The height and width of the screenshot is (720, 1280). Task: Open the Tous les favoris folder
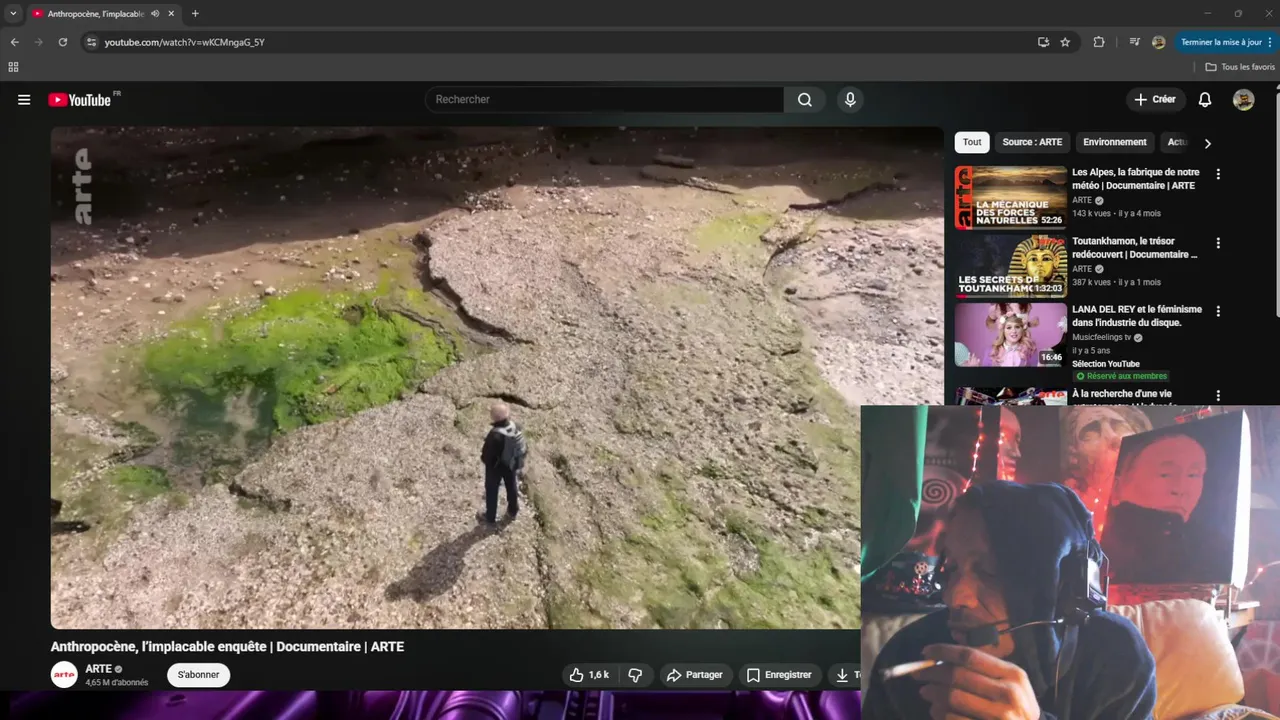coord(1240,67)
